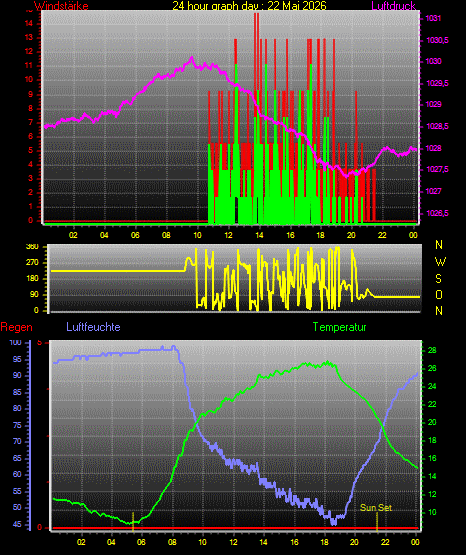
Task: Click the magenta Luftdruck label
Action: coord(393,6)
